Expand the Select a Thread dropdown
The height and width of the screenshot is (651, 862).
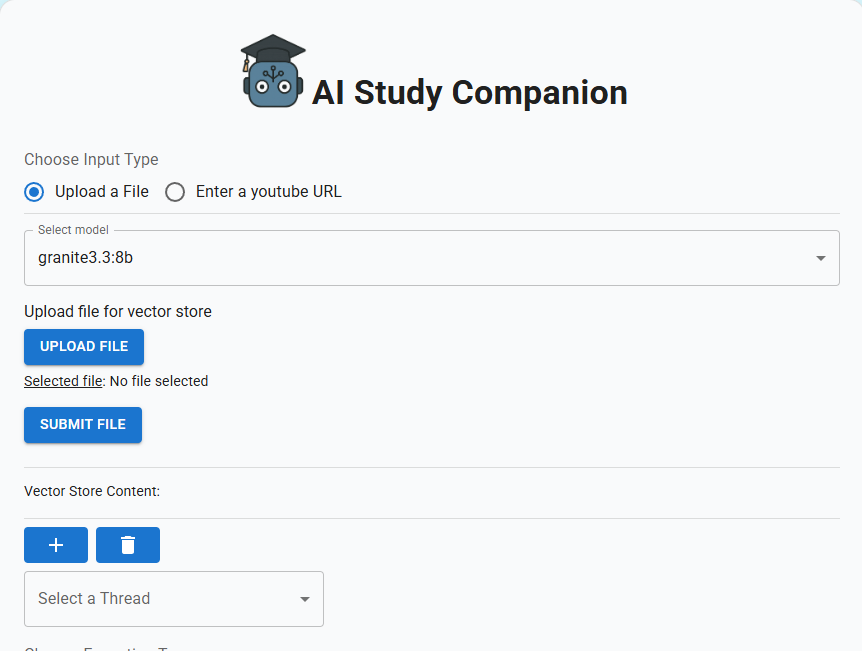click(x=174, y=599)
